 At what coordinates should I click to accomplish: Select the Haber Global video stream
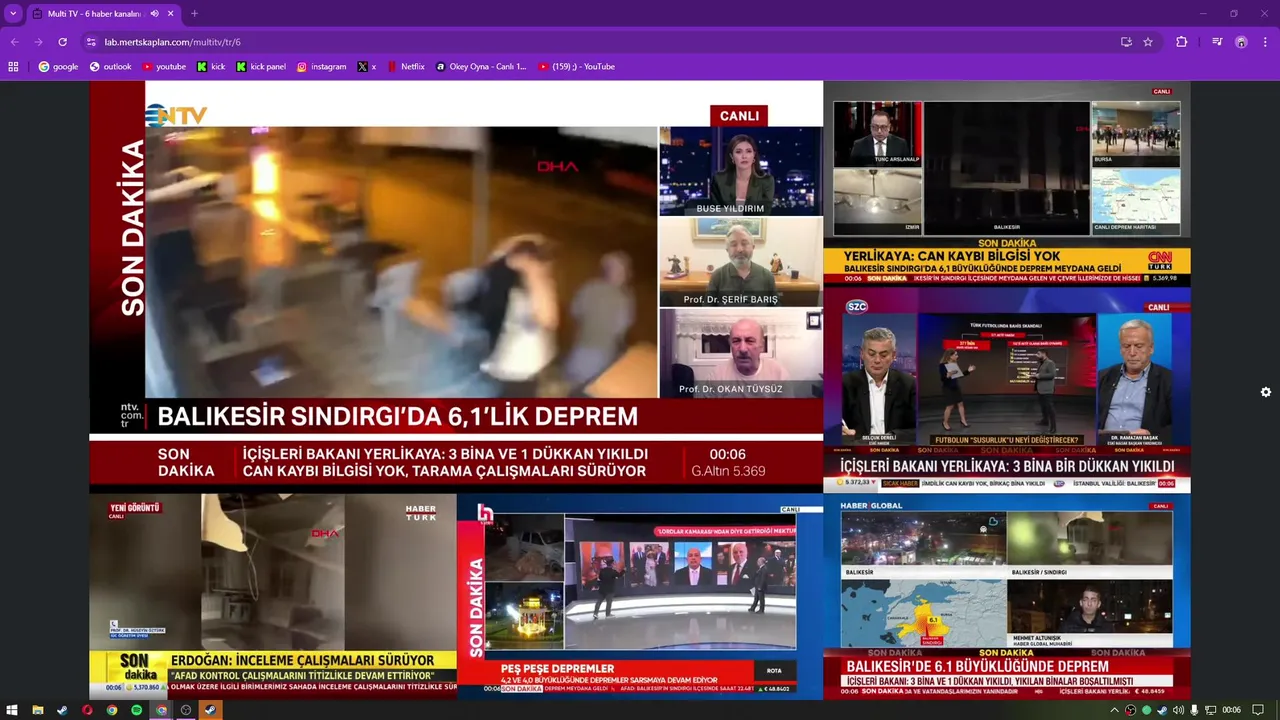point(1007,596)
